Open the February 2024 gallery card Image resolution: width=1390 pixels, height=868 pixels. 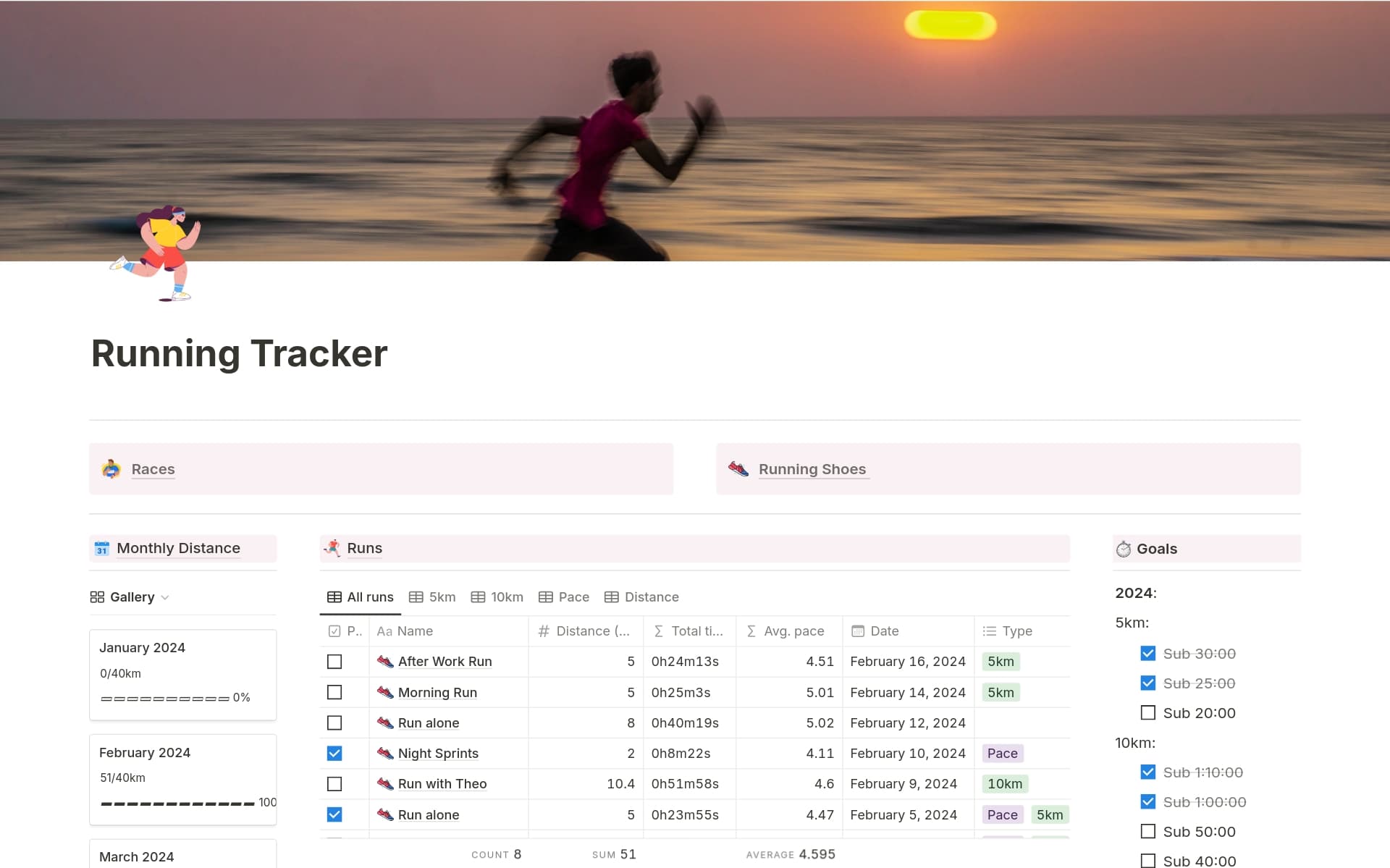(x=182, y=779)
